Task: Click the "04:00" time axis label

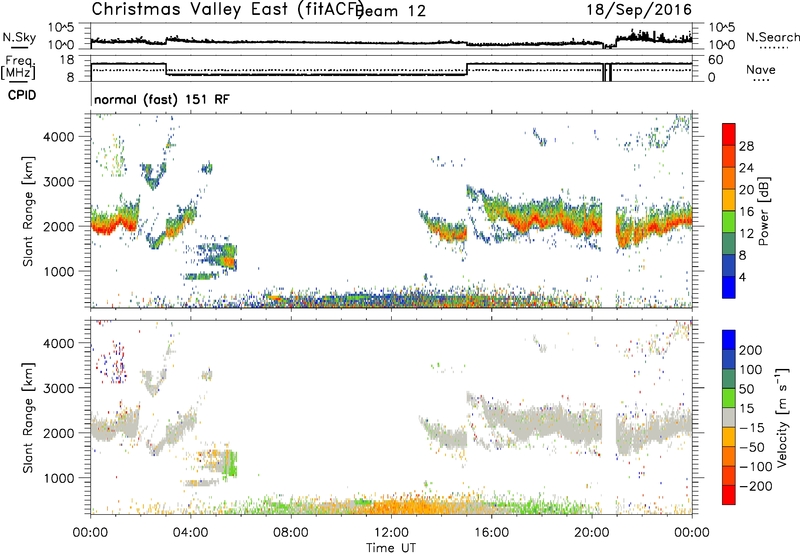Action: point(190,533)
